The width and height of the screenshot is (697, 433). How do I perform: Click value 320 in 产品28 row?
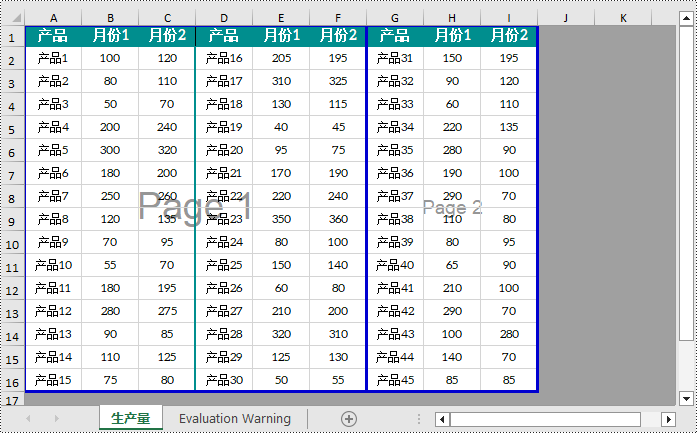tap(281, 334)
